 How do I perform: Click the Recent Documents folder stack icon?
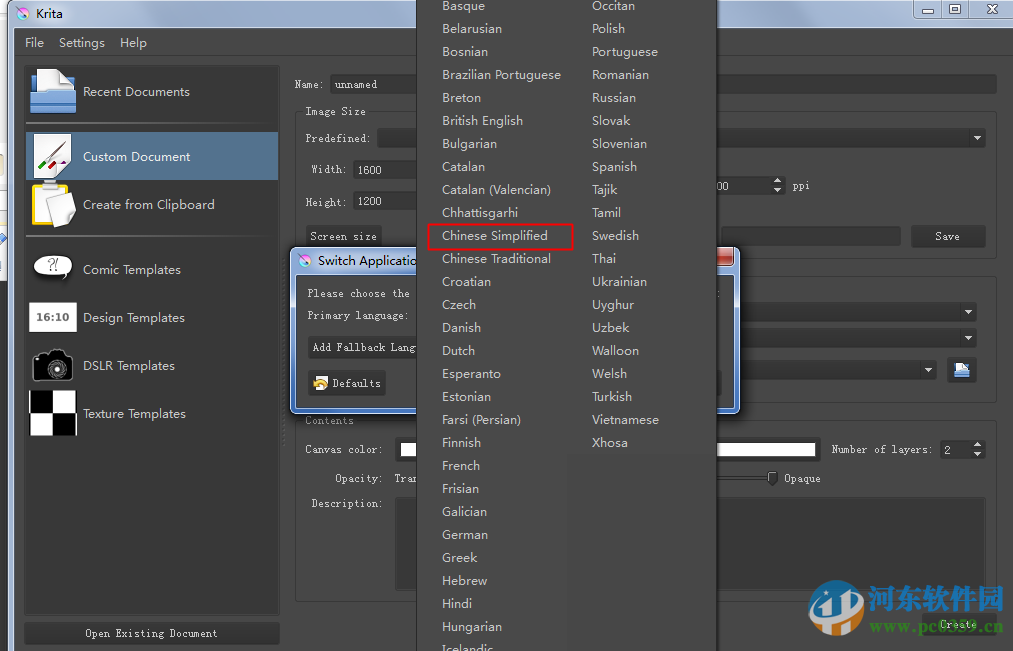click(x=51, y=90)
